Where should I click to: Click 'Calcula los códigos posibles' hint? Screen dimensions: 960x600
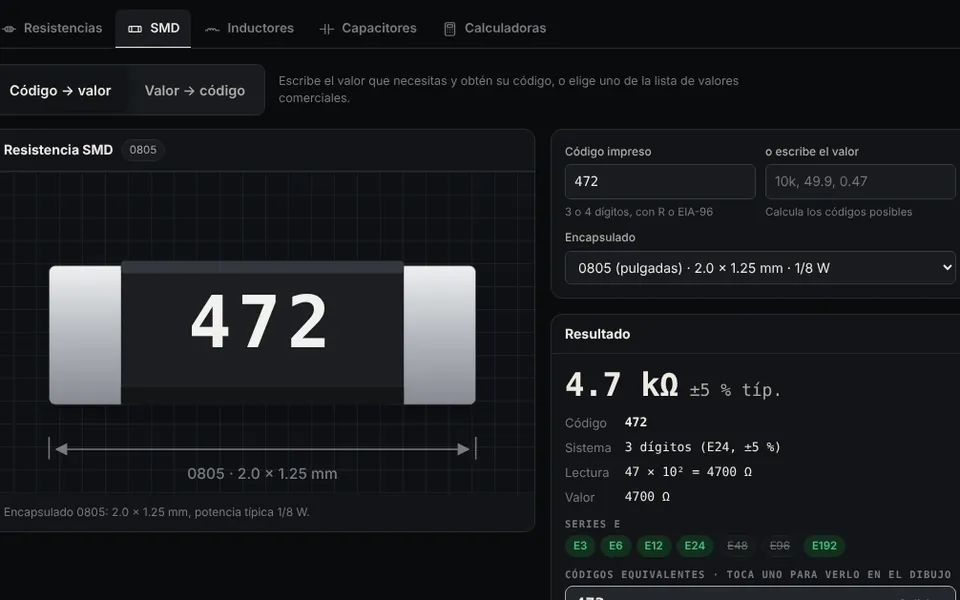[x=839, y=212]
